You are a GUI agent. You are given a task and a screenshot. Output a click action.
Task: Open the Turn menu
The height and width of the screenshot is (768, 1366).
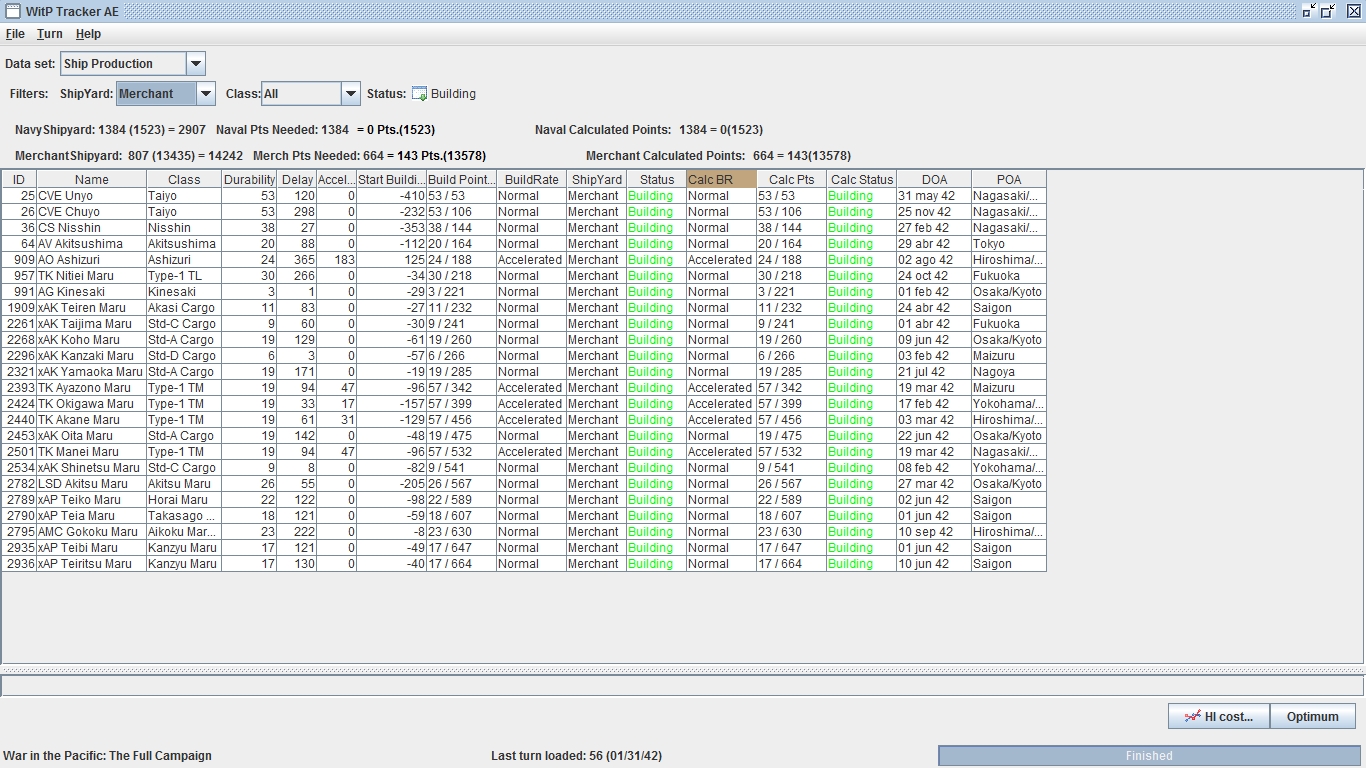[49, 34]
